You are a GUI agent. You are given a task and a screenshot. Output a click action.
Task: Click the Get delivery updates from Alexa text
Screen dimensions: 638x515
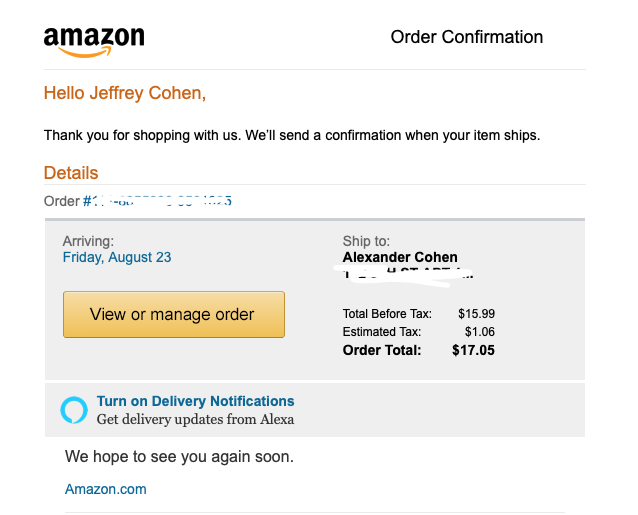click(x=195, y=419)
